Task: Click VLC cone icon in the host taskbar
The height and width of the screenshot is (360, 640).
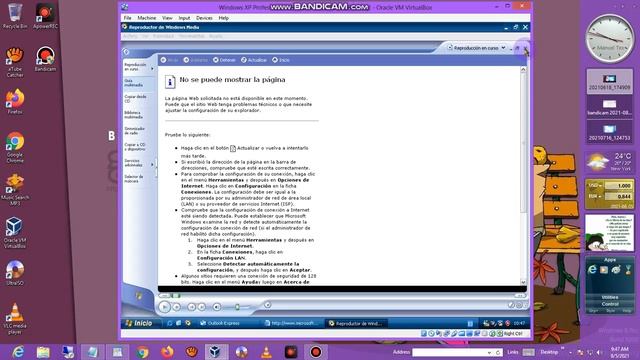Action: tap(266, 352)
